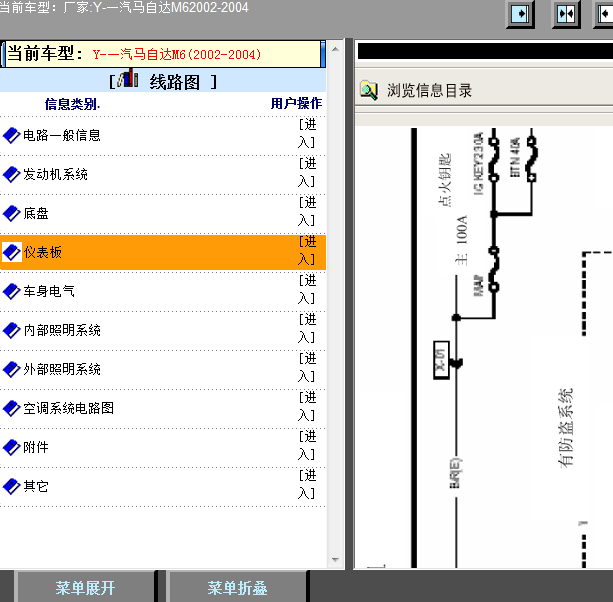
Task: Enter the 附件 category via [进入]
Action: pyautogui.click(x=307, y=445)
